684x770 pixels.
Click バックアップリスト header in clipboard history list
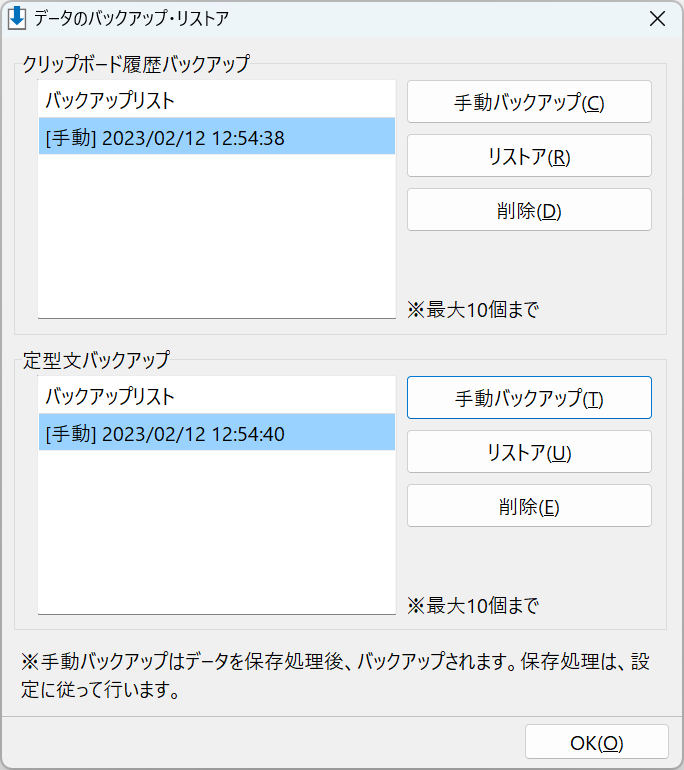pyautogui.click(x=110, y=100)
